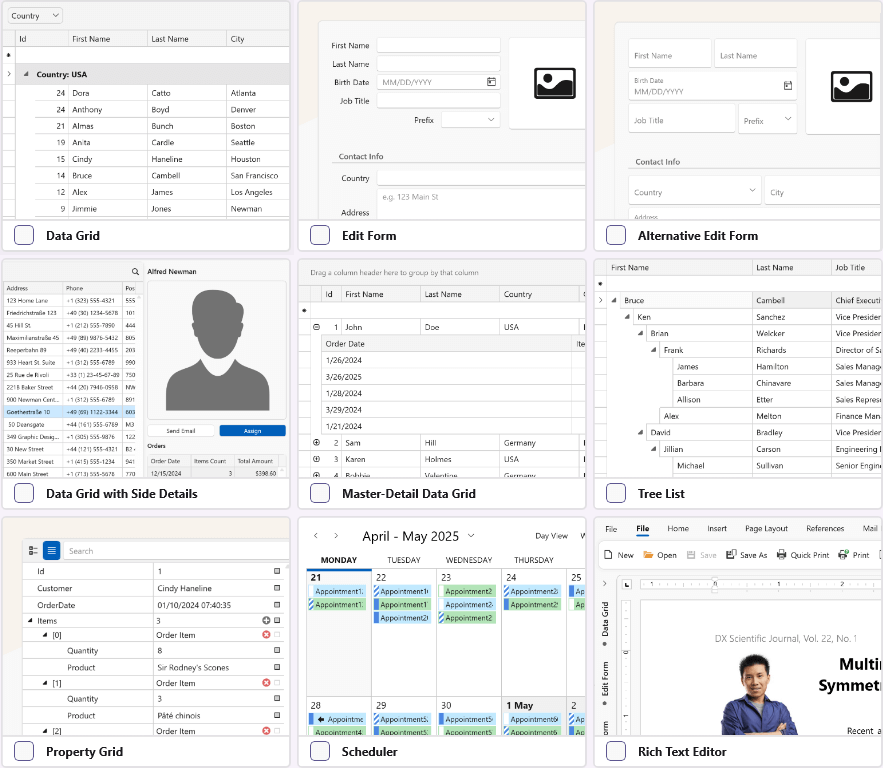Open the calendar picker on Birth Date field
The image size is (883, 768).
pyautogui.click(x=493, y=80)
